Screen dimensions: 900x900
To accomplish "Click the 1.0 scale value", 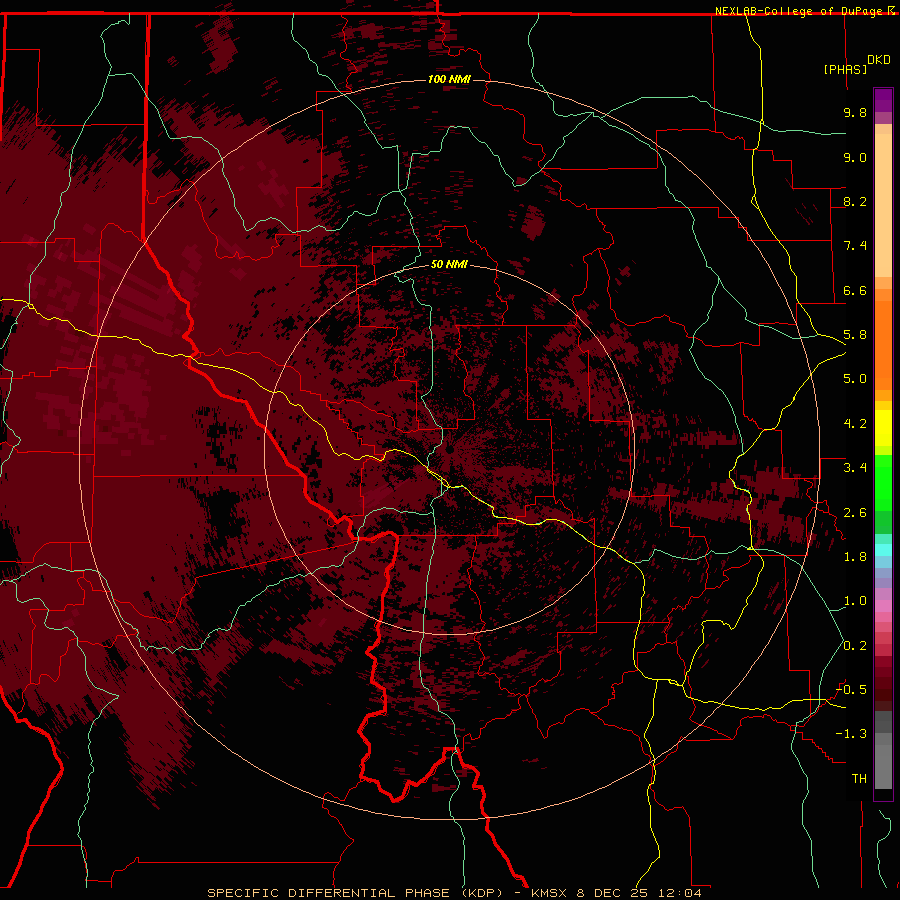I will 855,601.
